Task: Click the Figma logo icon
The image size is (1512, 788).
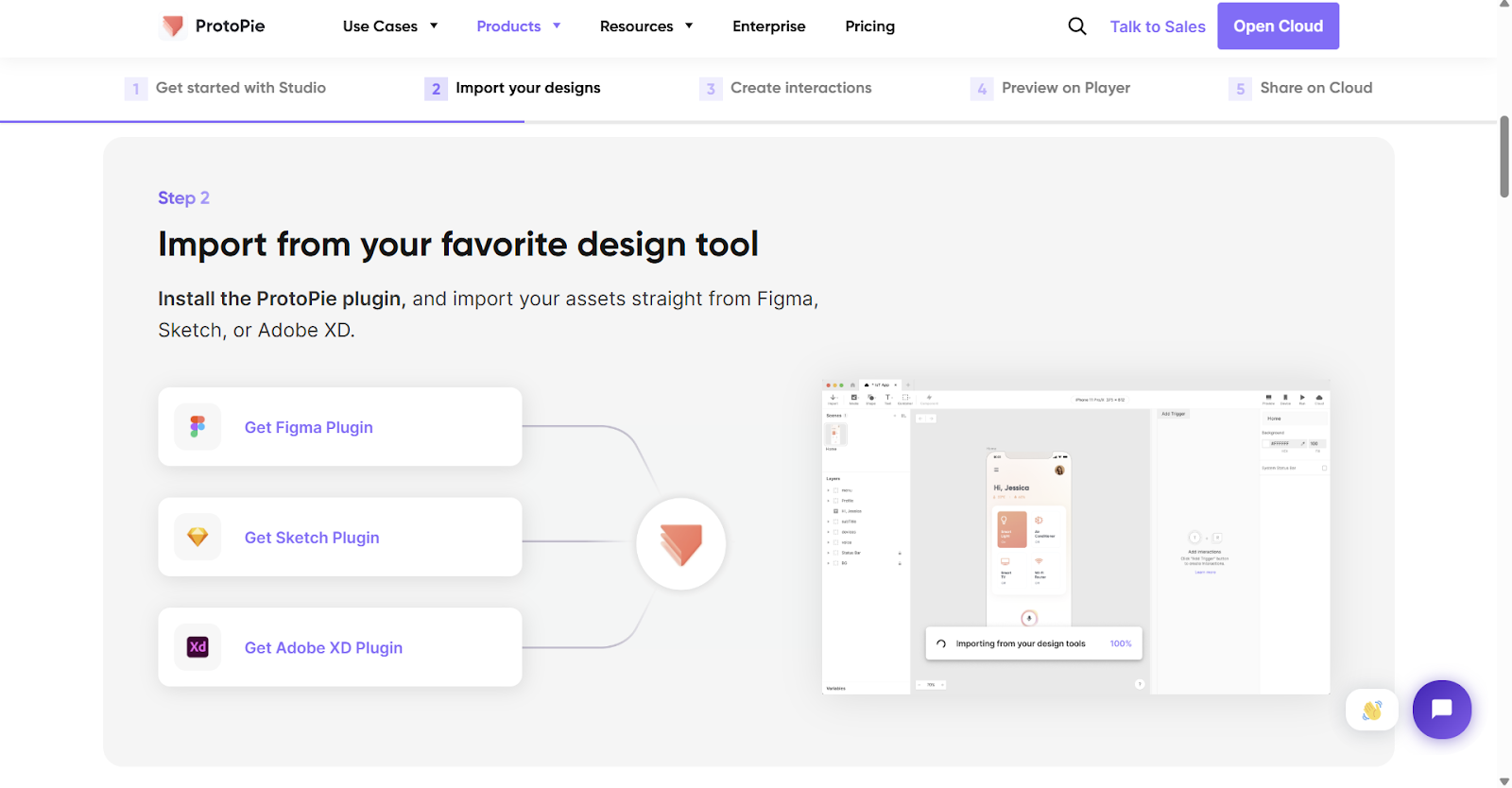Action: pos(198,427)
